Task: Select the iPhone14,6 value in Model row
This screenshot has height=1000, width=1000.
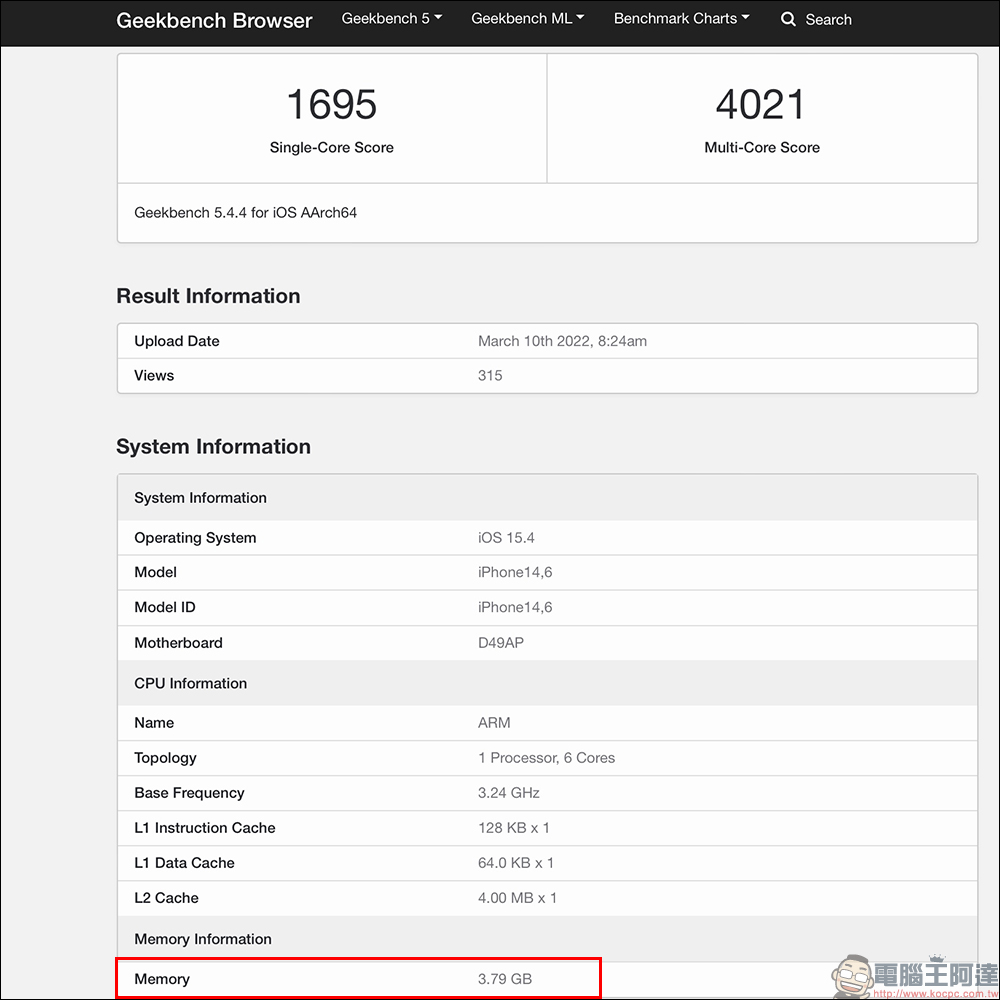Action: pyautogui.click(x=515, y=572)
